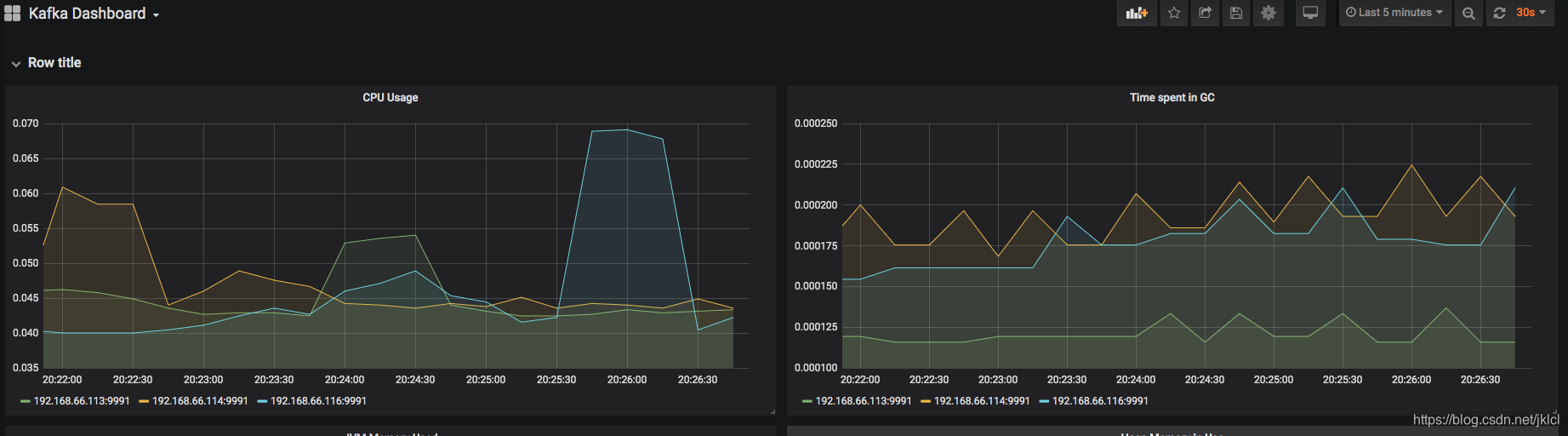Click the CPU Usage panel resize handle

pyautogui.click(x=773, y=411)
